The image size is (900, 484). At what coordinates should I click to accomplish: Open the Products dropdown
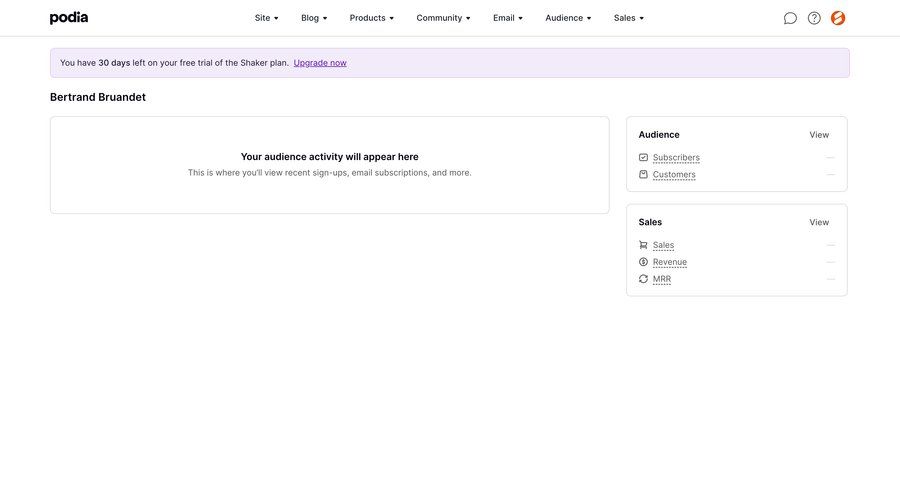click(371, 18)
